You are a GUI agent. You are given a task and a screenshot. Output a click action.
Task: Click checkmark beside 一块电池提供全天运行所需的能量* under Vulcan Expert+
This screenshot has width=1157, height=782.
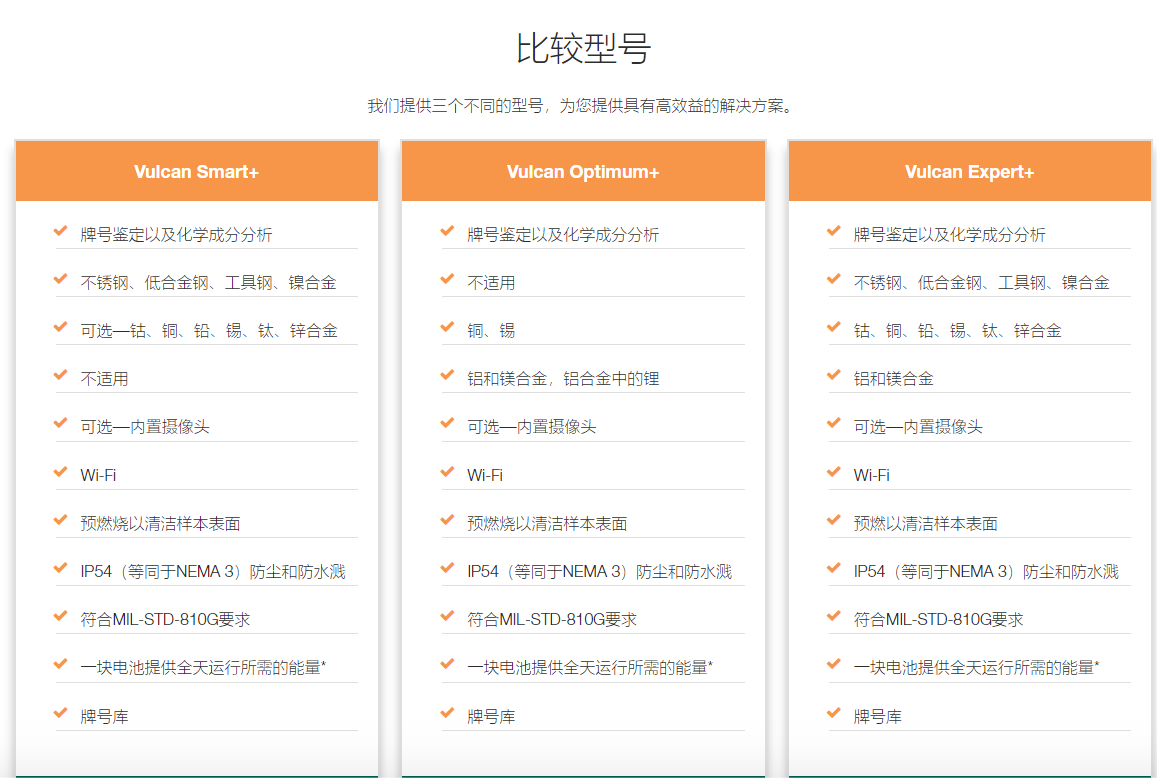click(834, 665)
